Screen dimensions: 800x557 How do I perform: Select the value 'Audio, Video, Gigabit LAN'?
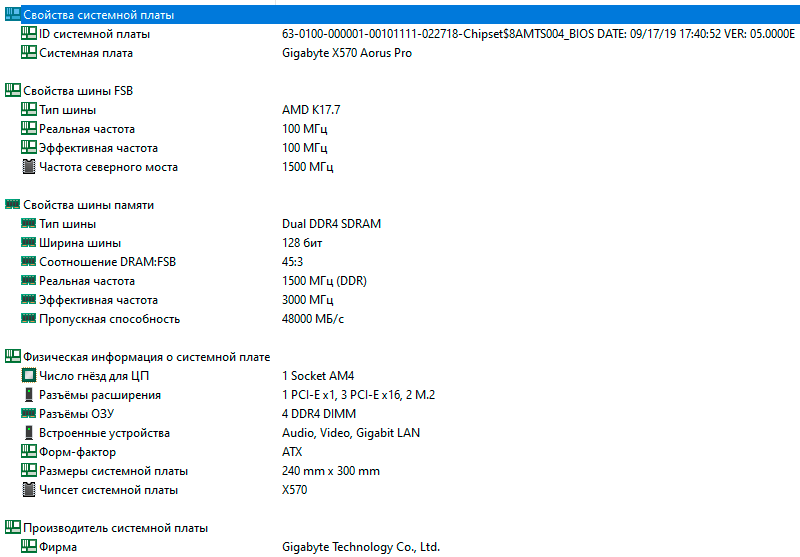pos(351,433)
